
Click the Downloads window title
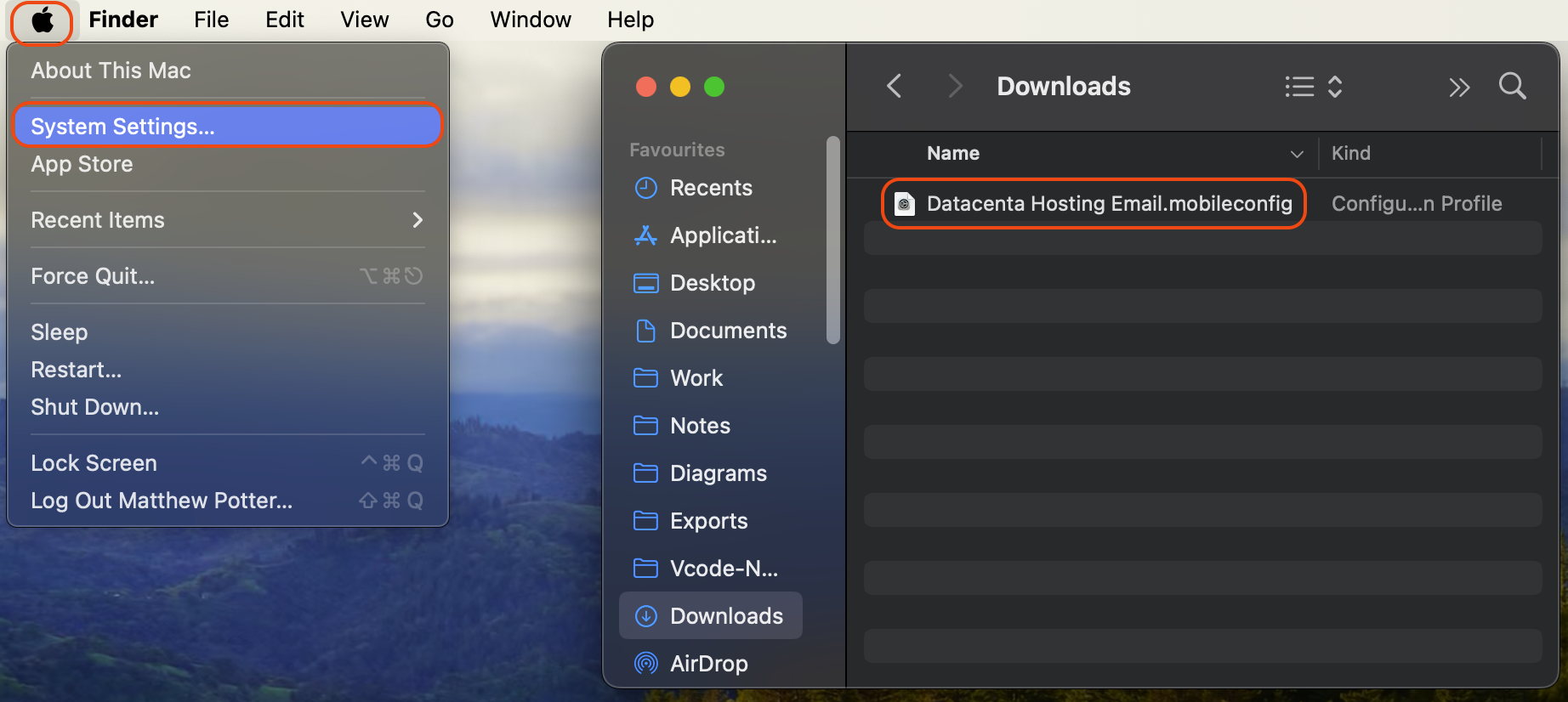point(1064,87)
